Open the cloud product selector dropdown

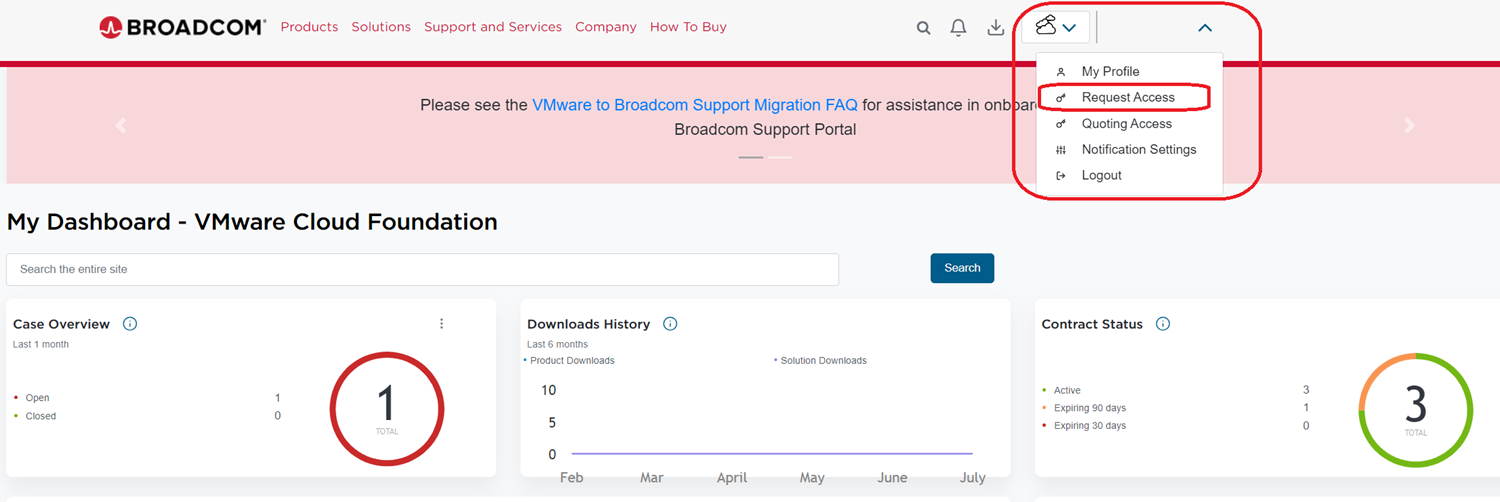coord(1056,27)
